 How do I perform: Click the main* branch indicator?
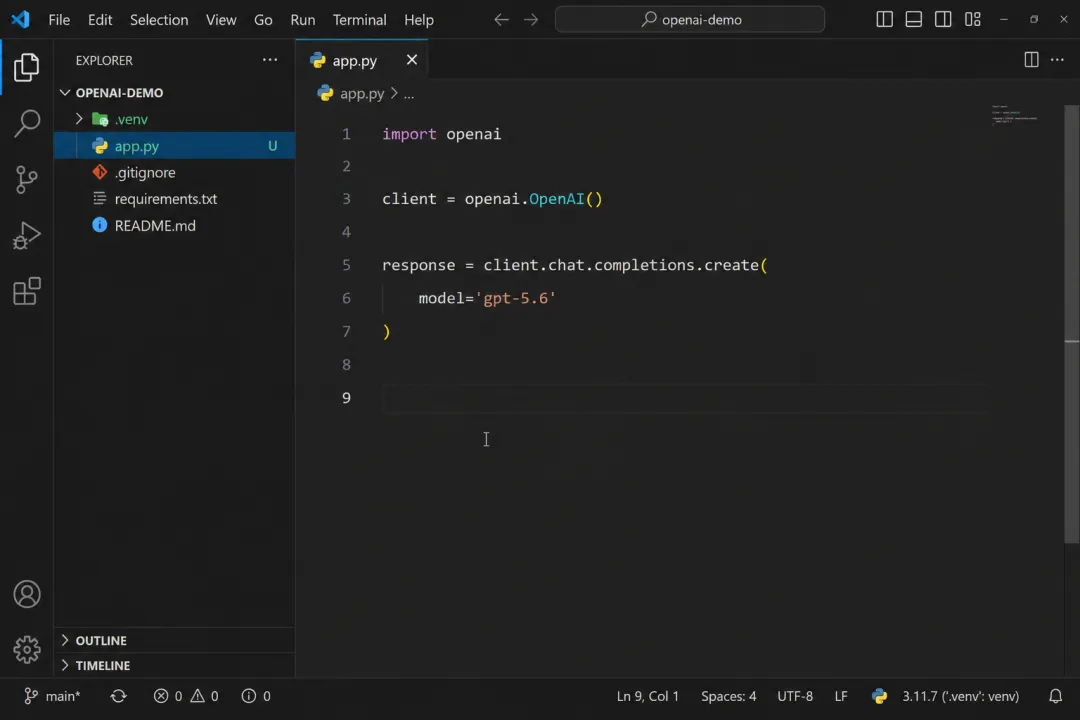pos(52,696)
